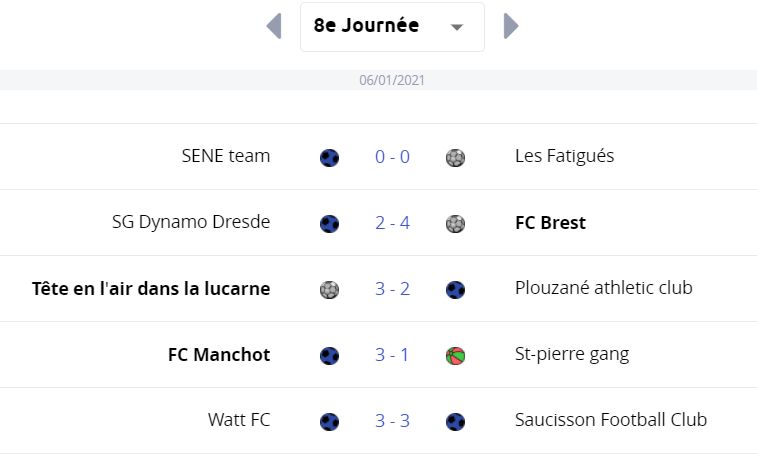The image size is (757, 466).
Task: Go to previous matchday with left arrow
Action: (274, 26)
